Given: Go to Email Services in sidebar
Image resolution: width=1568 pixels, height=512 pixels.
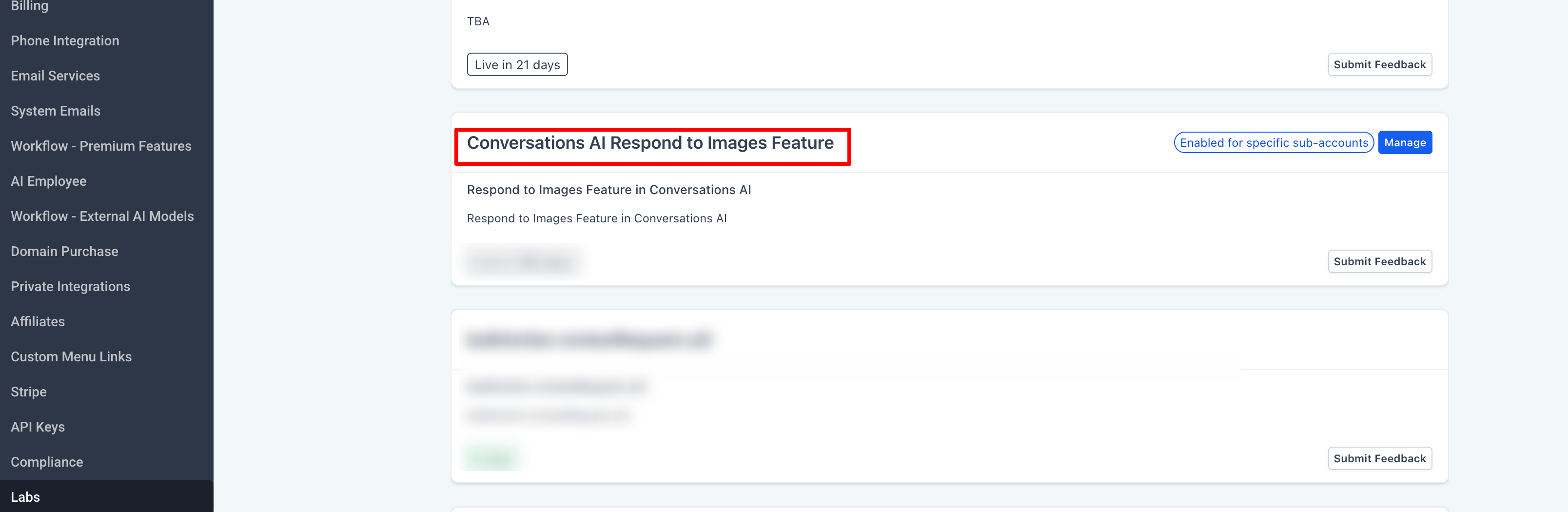Looking at the screenshot, I should [x=55, y=76].
